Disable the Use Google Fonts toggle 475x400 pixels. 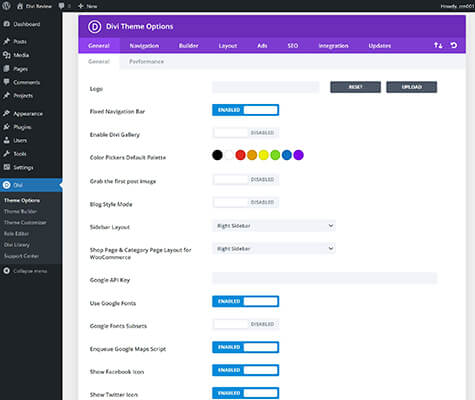tap(245, 301)
